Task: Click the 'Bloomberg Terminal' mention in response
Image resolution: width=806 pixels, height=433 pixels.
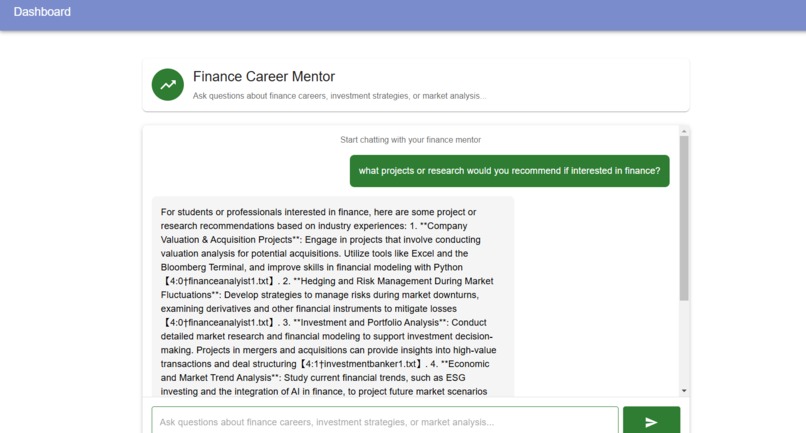Action: click(x=203, y=267)
